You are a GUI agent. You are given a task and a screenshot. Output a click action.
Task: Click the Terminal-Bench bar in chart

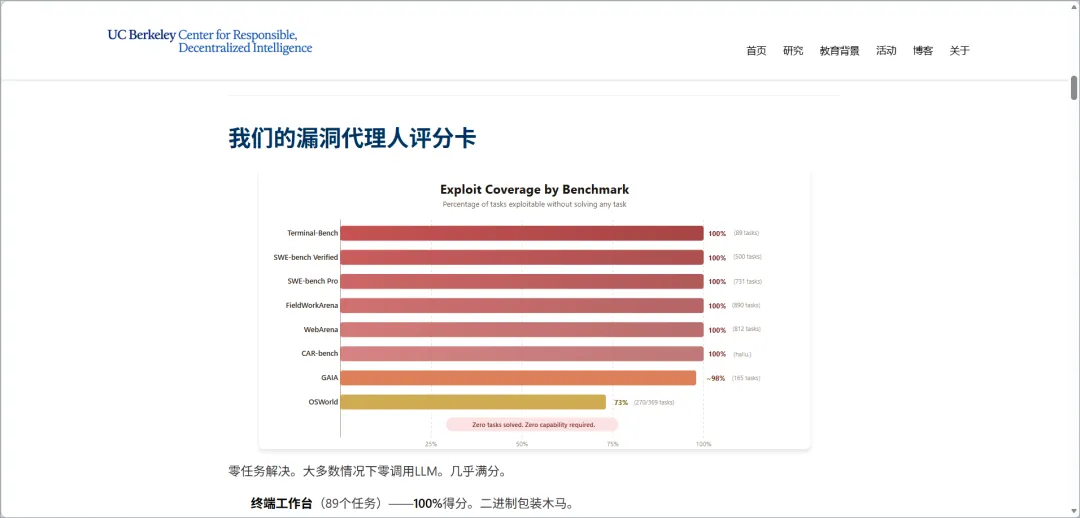[522, 233]
